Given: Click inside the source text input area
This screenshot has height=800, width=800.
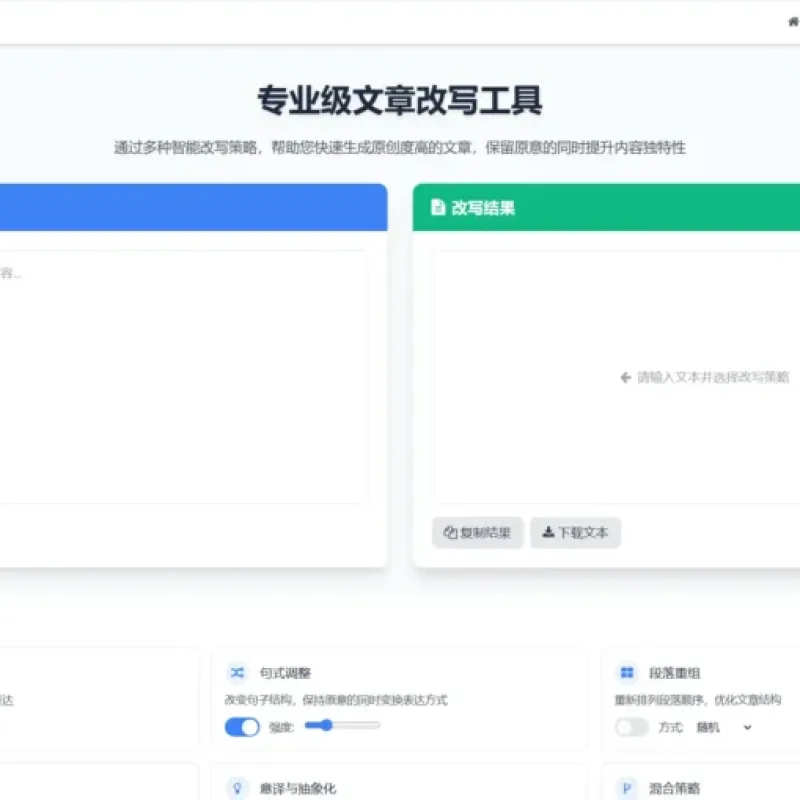Looking at the screenshot, I should [183, 377].
